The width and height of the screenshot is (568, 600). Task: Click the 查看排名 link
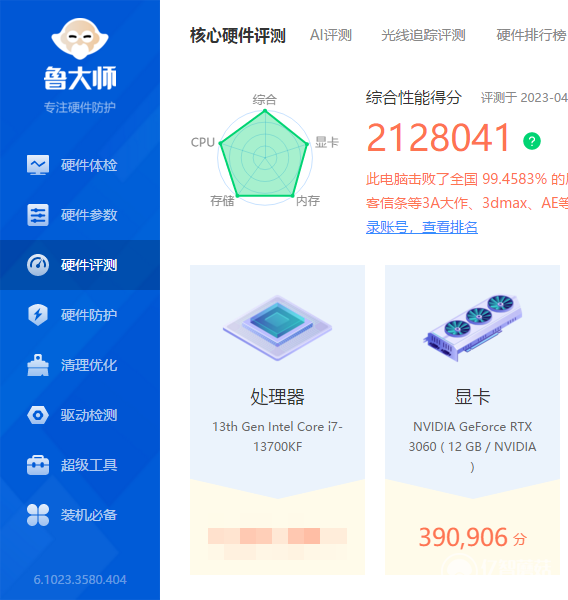coord(449,227)
